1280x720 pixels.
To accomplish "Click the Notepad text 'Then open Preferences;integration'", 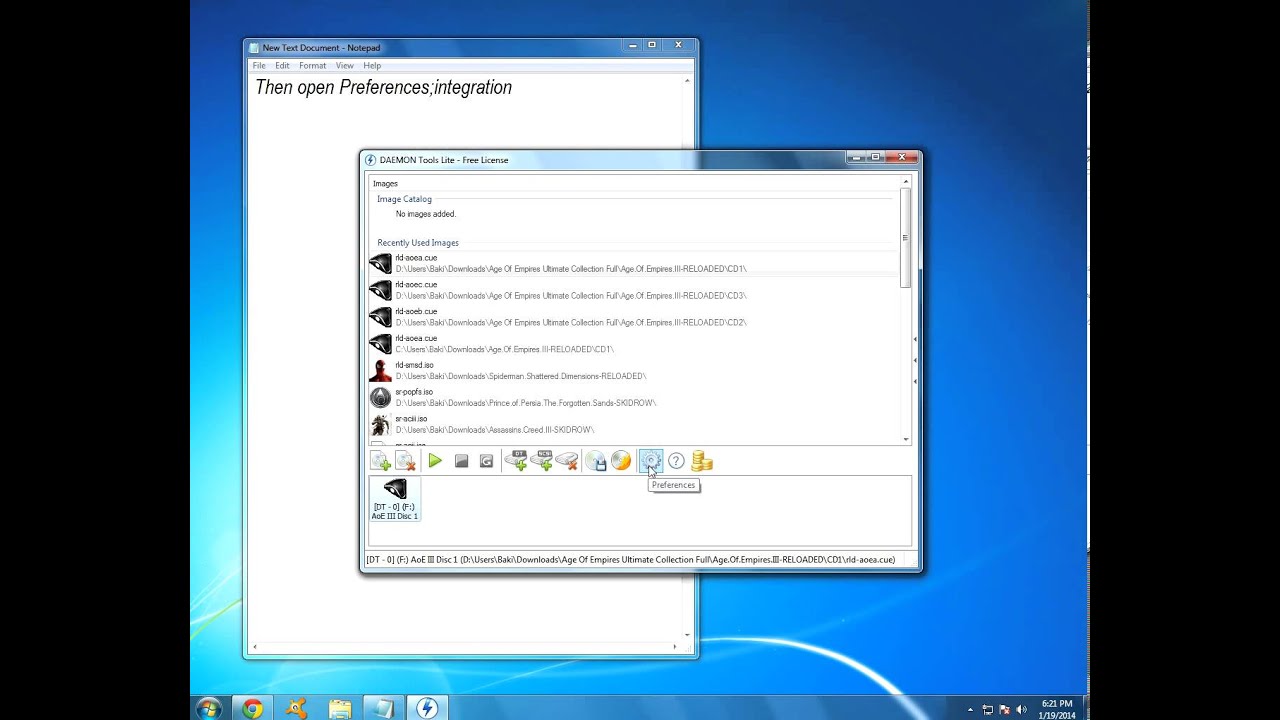I will [x=383, y=87].
